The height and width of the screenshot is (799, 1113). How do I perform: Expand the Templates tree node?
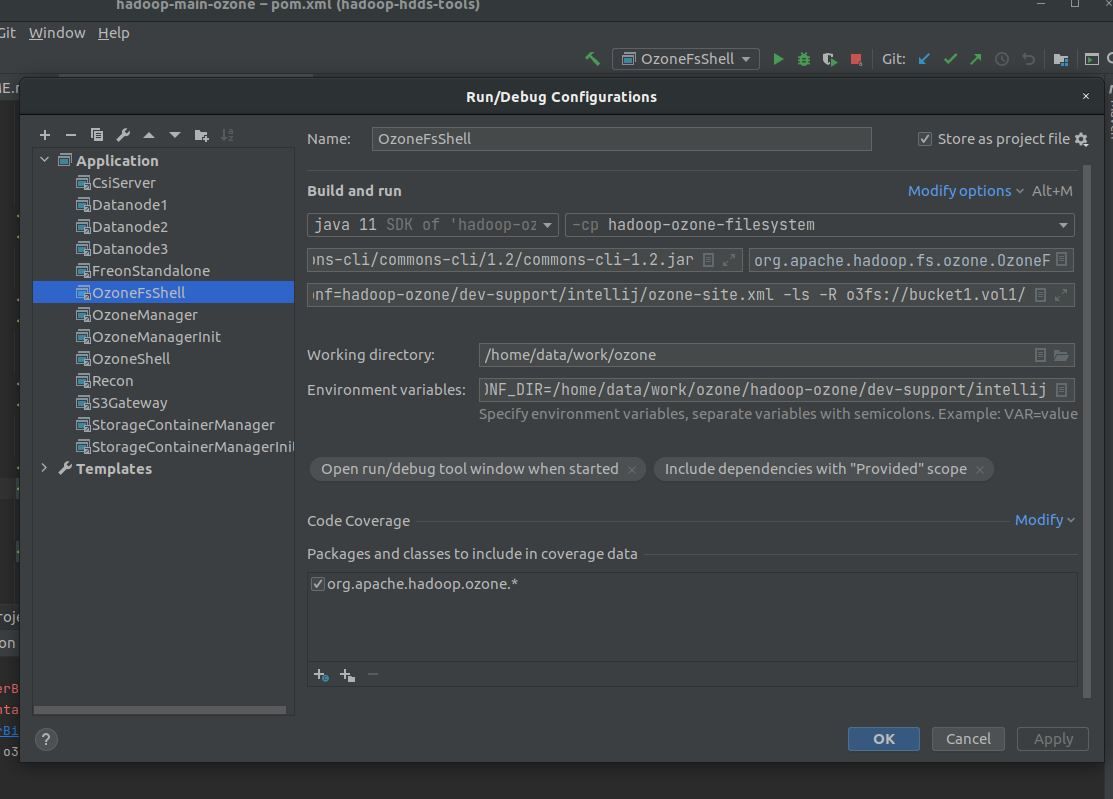coord(43,468)
